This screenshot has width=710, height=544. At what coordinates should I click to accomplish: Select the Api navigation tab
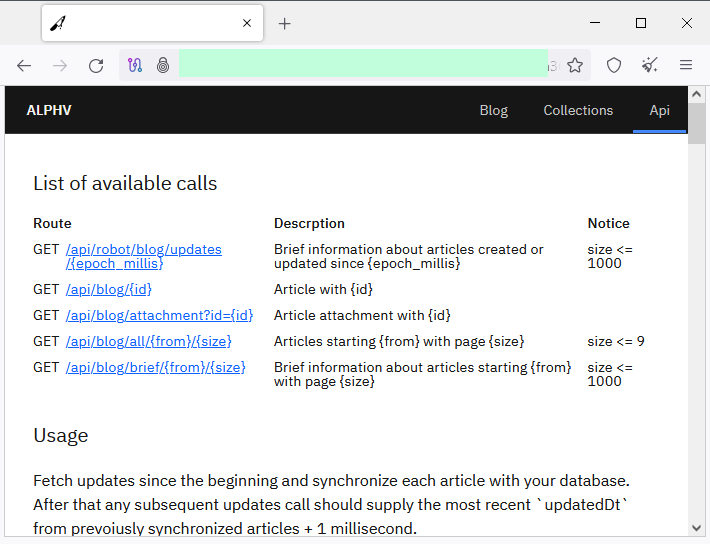[659, 110]
